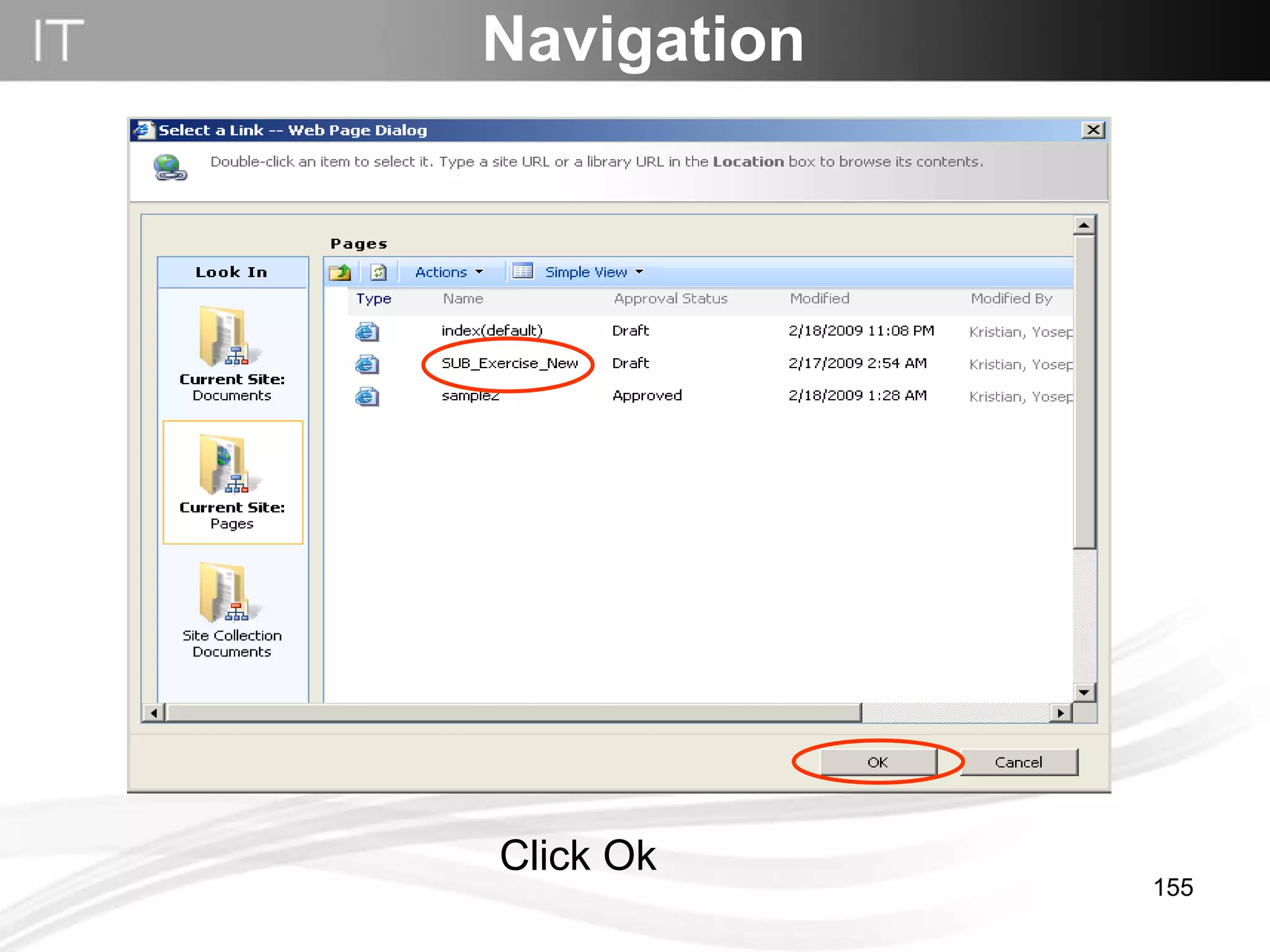This screenshot has height=952, width=1270.
Task: Click Draft status of SUB_Exercise_New
Action: click(x=630, y=363)
